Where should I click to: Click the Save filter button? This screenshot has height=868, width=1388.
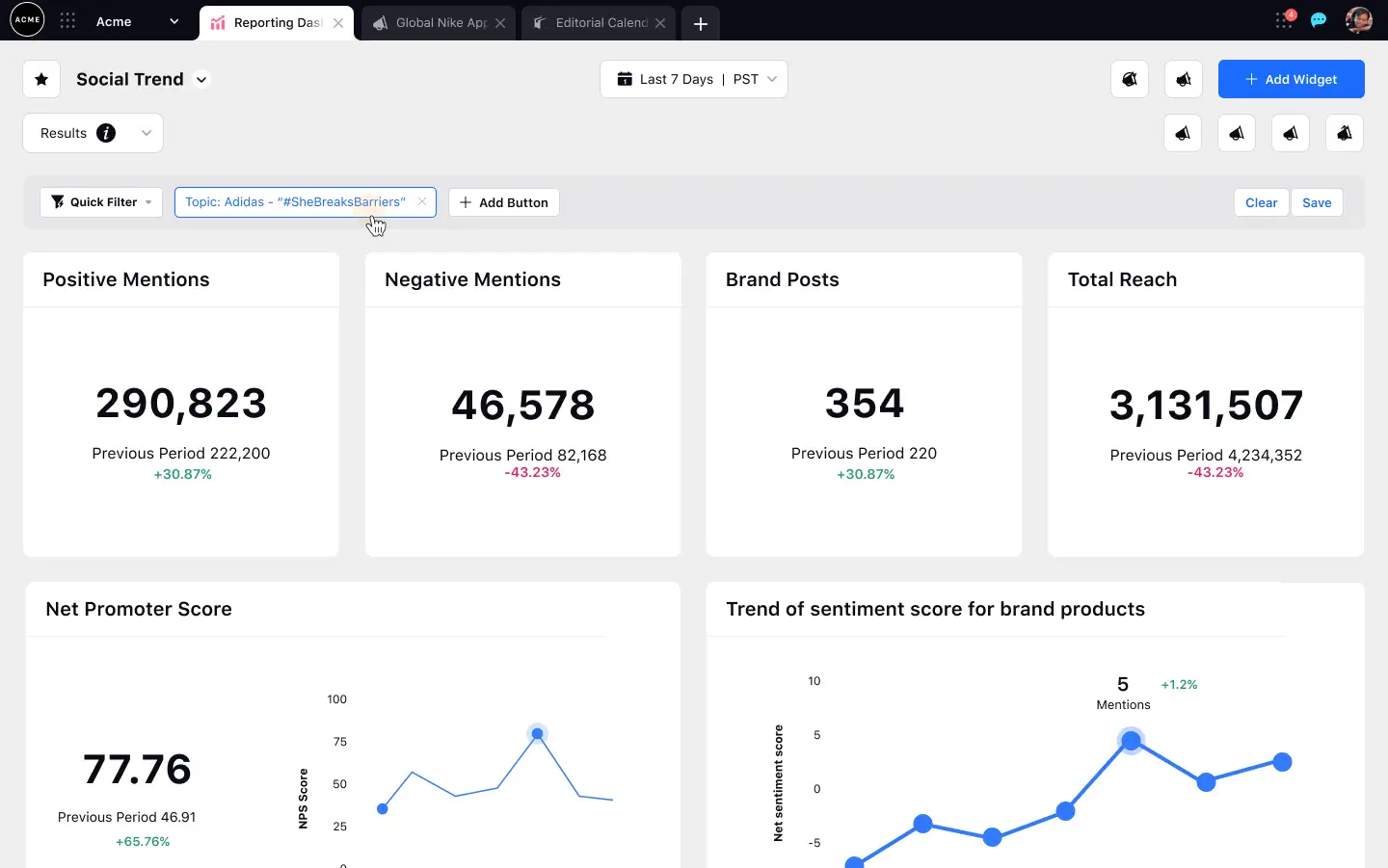pos(1317,202)
